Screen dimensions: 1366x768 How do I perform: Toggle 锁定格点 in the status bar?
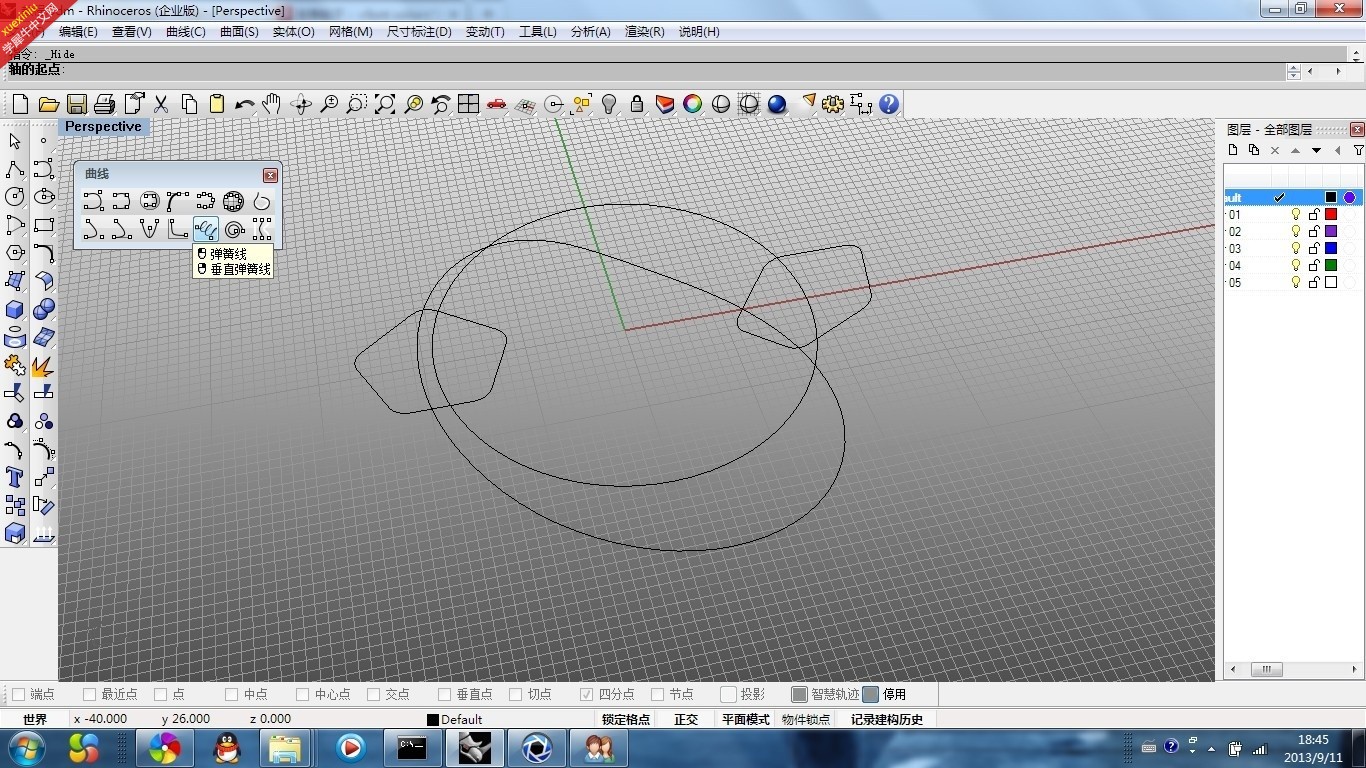[626, 719]
